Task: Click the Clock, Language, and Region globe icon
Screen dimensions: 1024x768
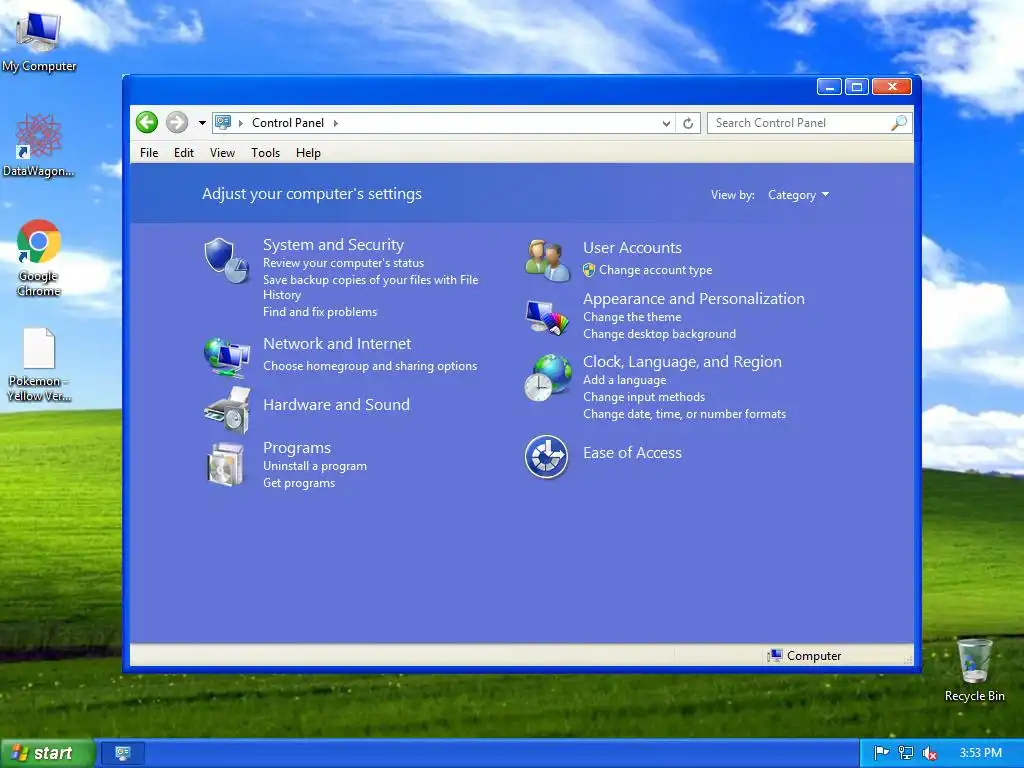Action: pos(547,377)
